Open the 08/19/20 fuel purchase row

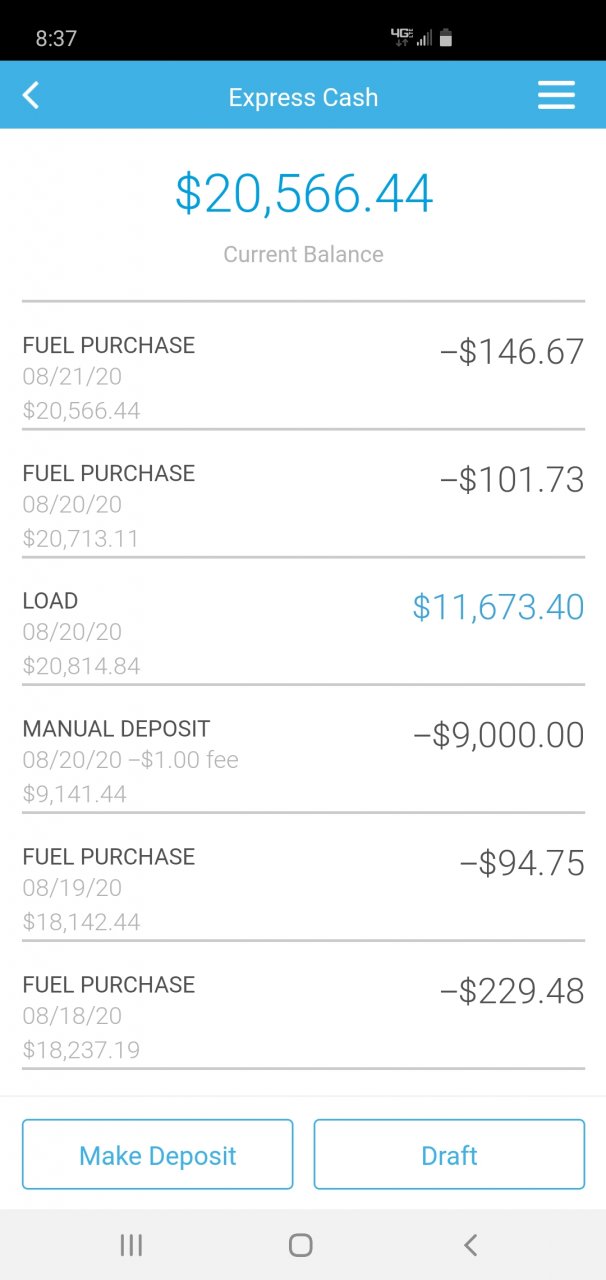(x=303, y=888)
